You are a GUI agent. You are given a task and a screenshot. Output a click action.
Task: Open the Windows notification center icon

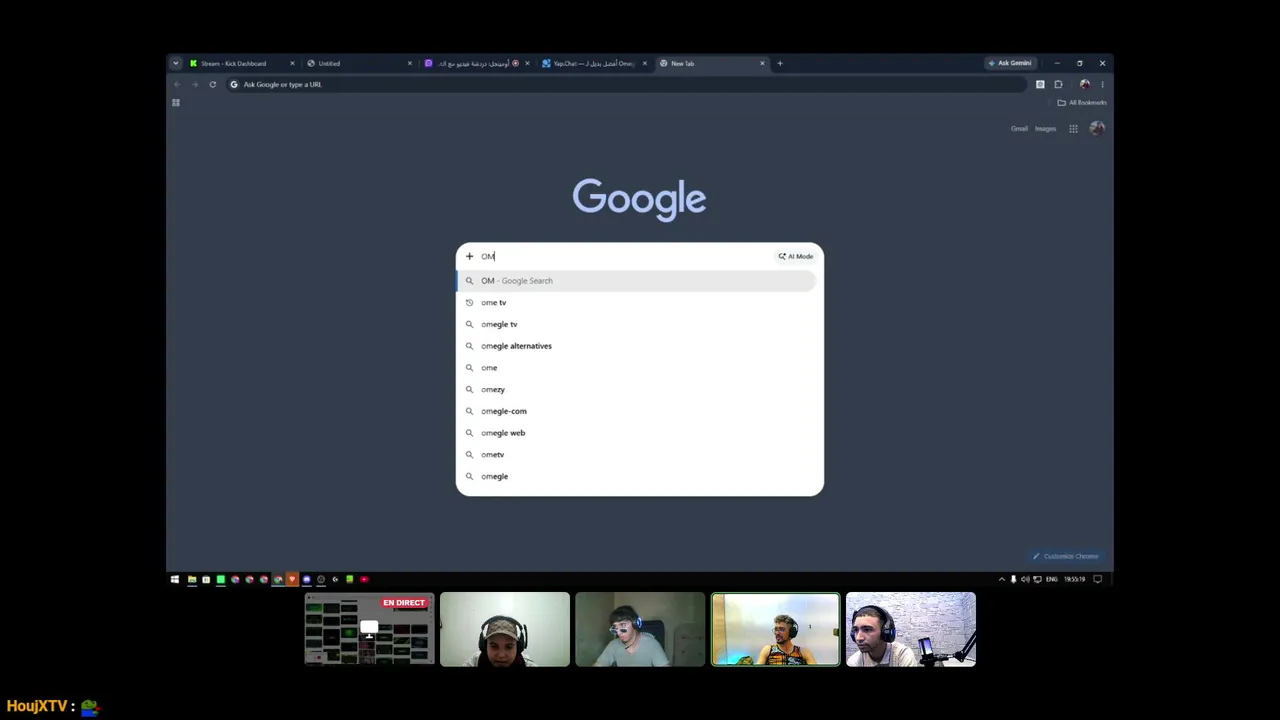pos(1097,579)
